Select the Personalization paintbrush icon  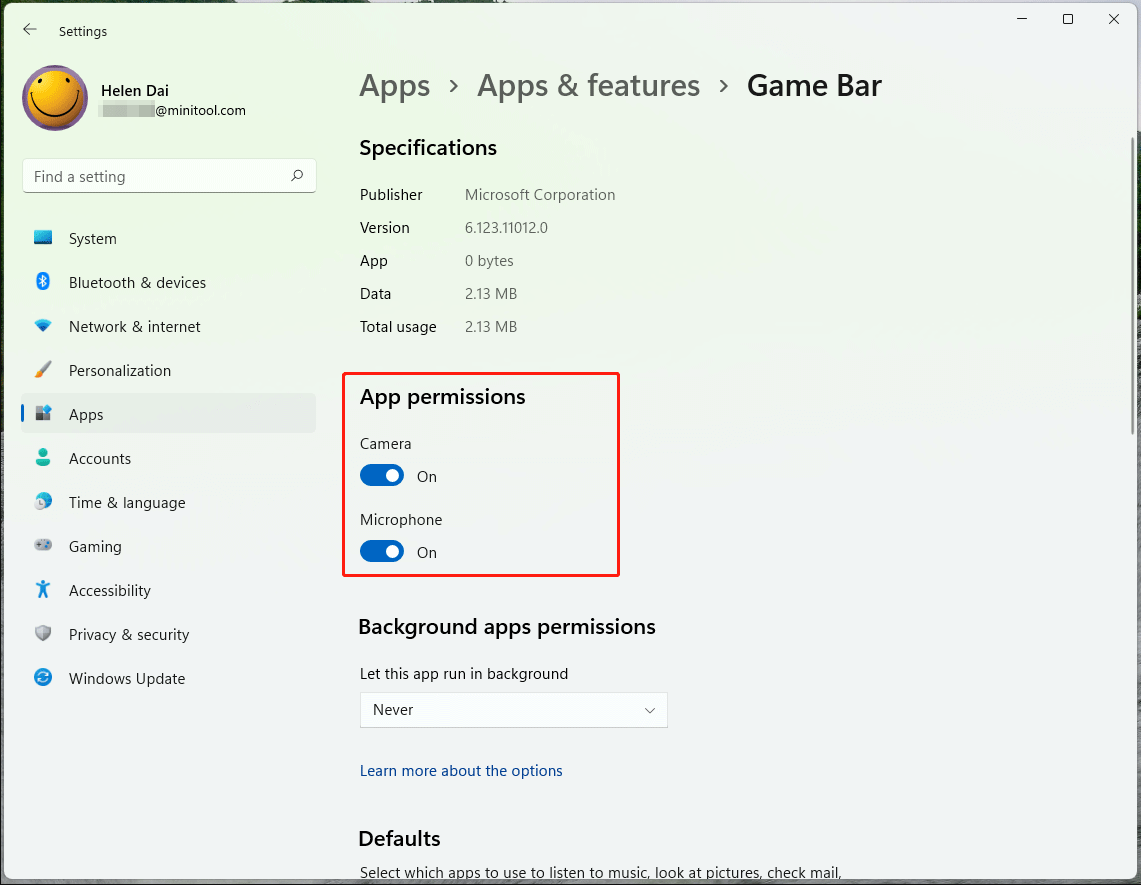pos(43,370)
